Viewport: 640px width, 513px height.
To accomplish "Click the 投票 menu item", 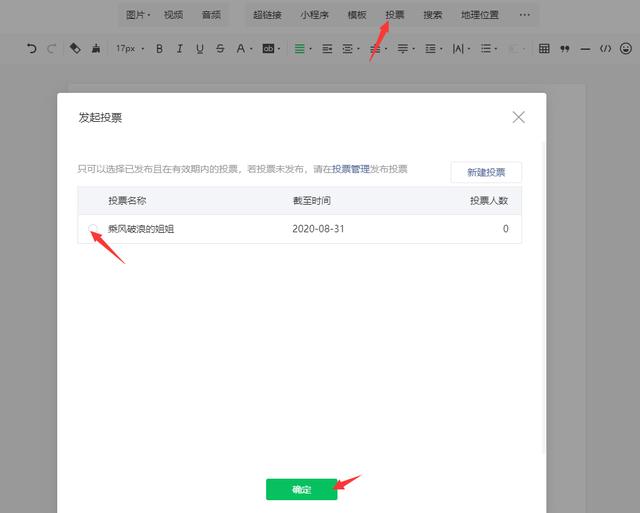I will tap(395, 15).
